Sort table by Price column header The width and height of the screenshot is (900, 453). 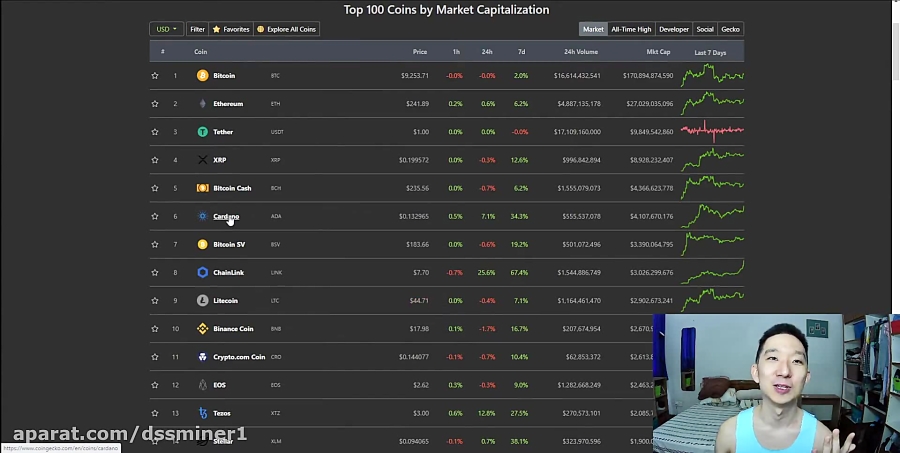pos(420,52)
